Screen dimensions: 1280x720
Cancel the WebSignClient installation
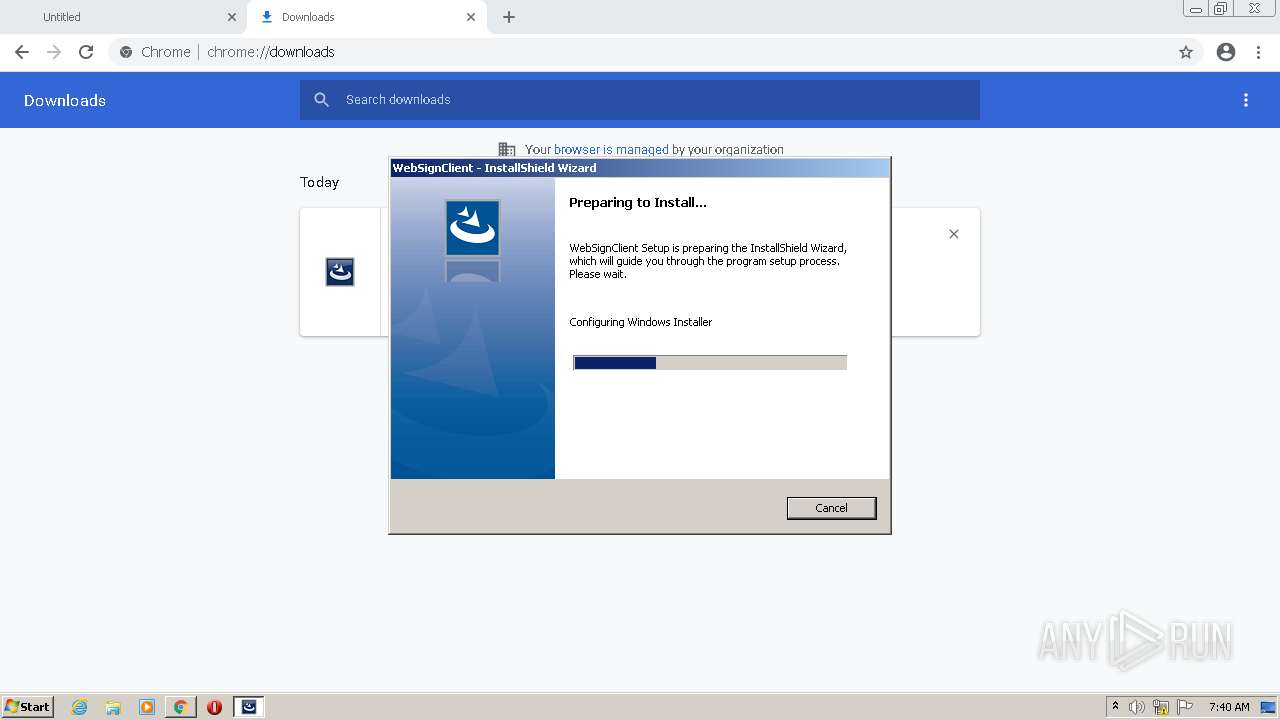pyautogui.click(x=831, y=508)
